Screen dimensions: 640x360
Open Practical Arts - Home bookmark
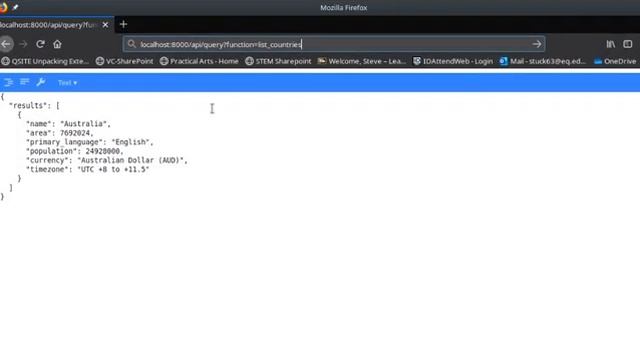[x=199, y=61]
